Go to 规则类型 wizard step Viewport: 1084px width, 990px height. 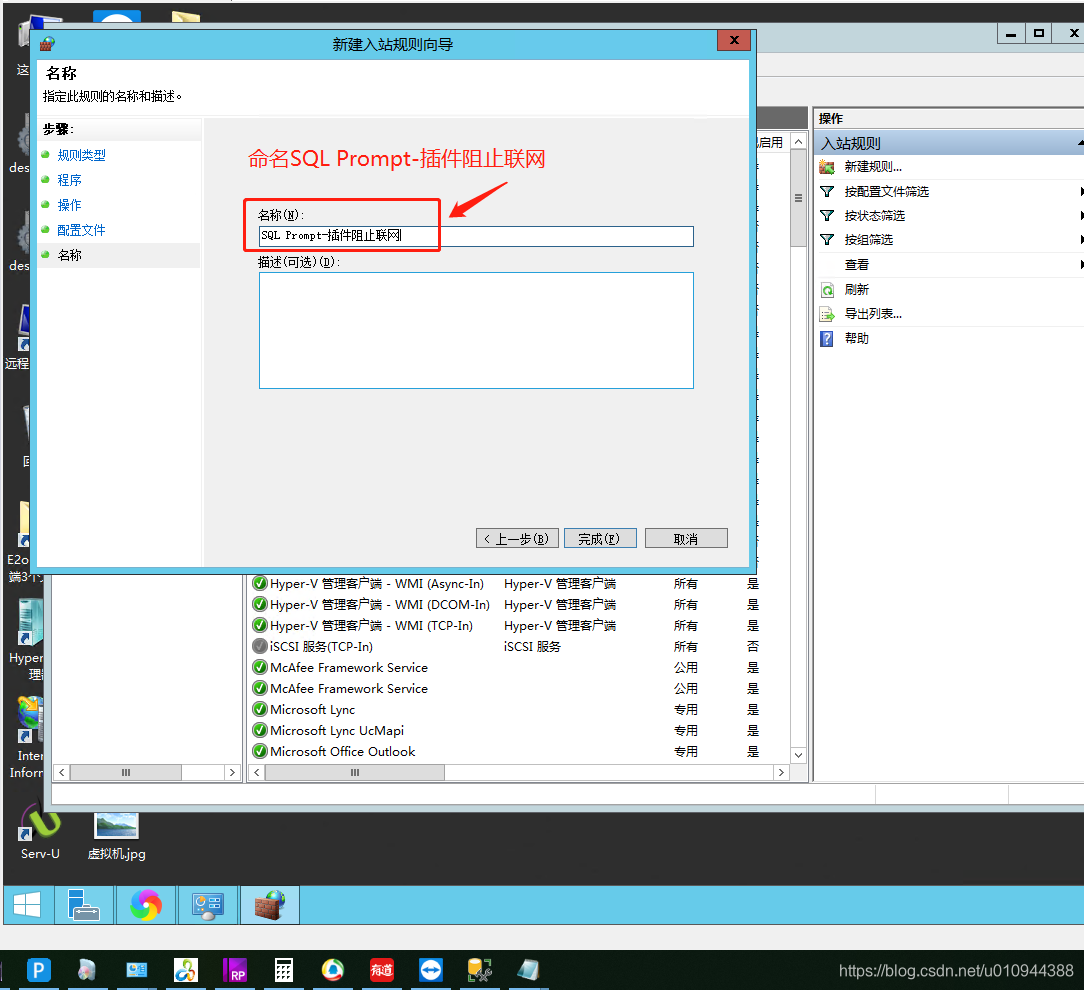point(82,156)
